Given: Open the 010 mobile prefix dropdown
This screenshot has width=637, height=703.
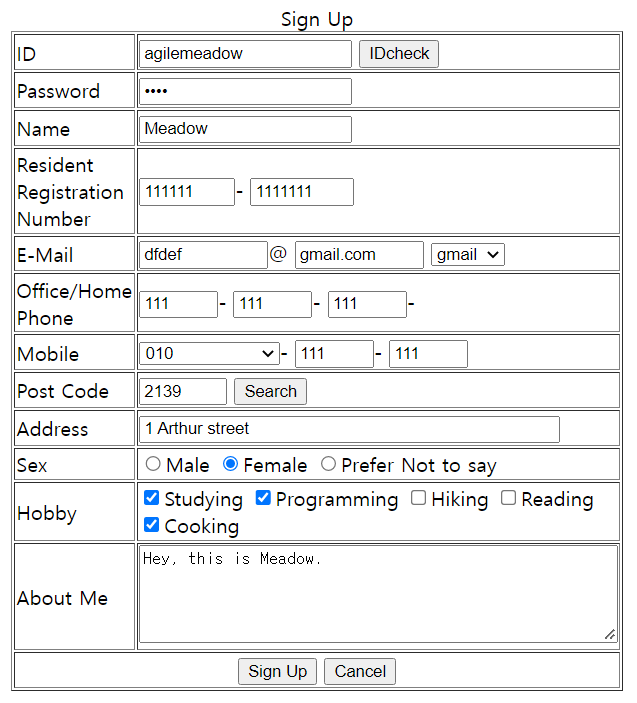Looking at the screenshot, I should coord(209,354).
